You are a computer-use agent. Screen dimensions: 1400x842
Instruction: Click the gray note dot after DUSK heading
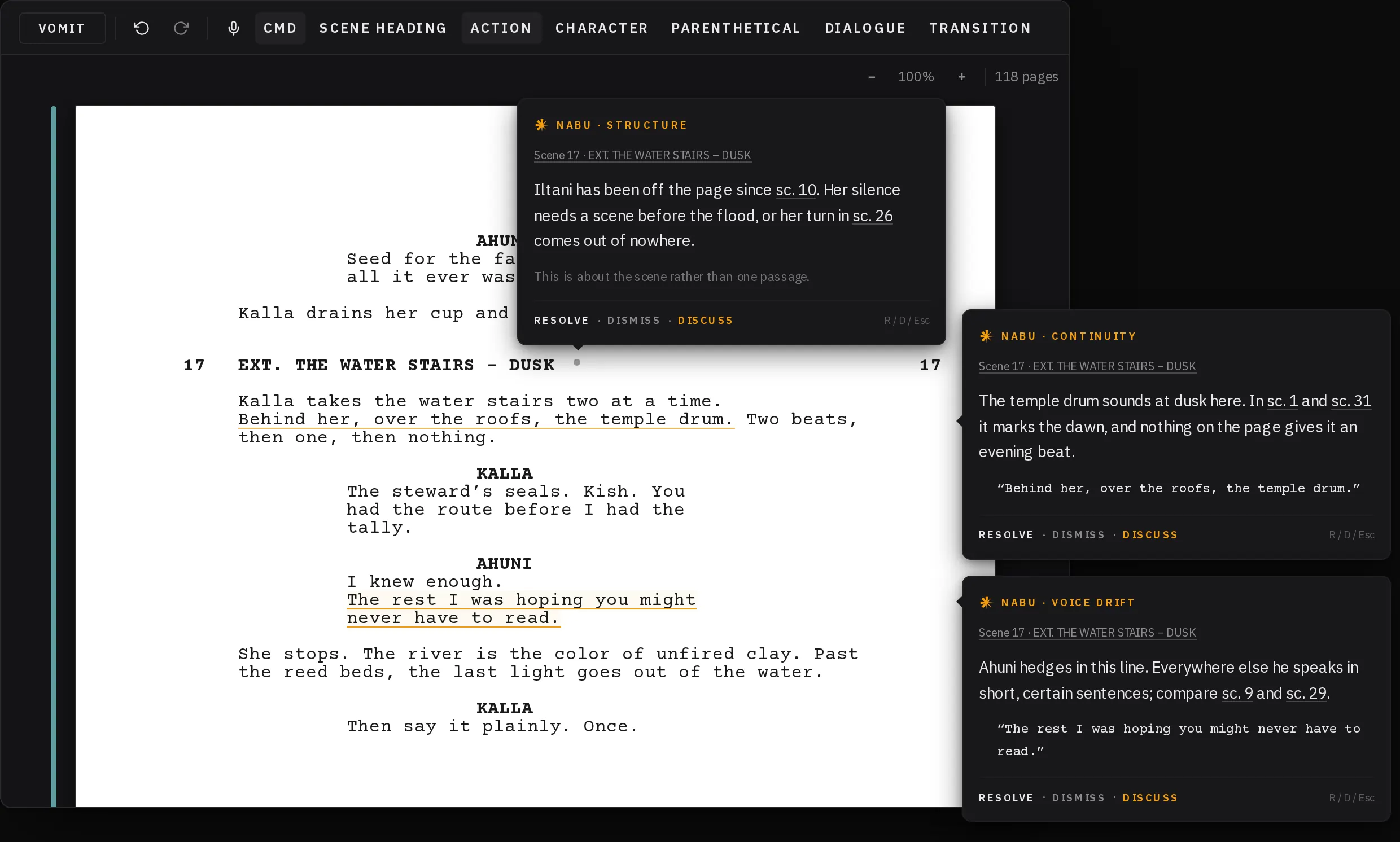click(x=576, y=362)
